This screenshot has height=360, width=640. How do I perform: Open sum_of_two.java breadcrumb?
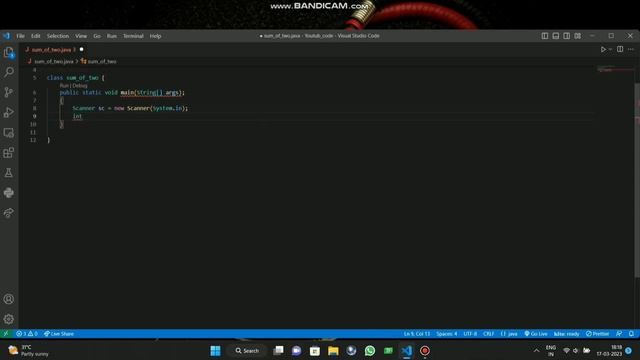pyautogui.click(x=53, y=62)
